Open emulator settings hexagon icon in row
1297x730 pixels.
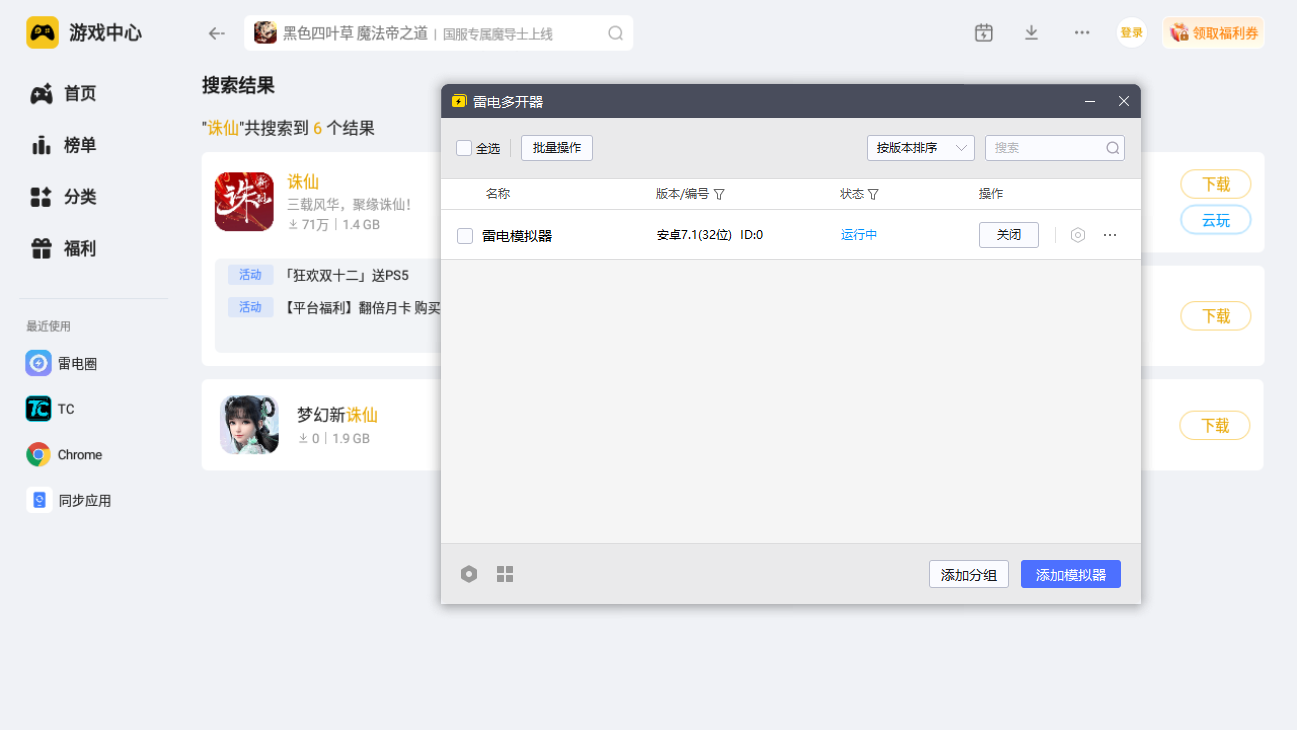click(1077, 235)
